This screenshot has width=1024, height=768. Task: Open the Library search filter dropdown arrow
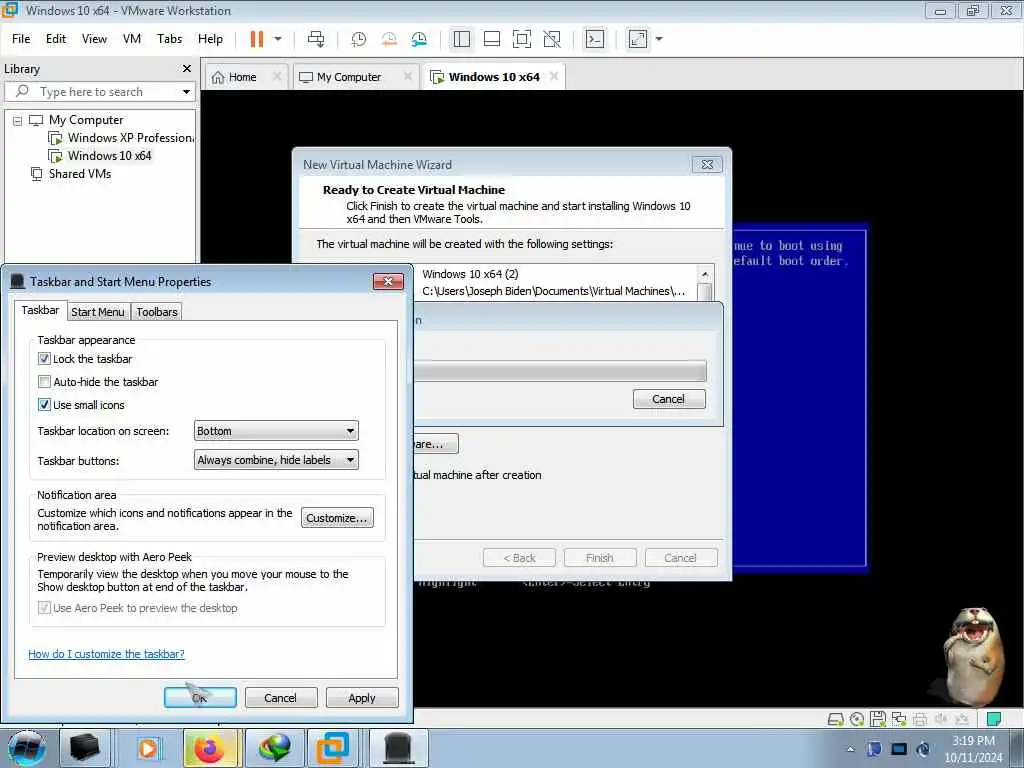[x=186, y=92]
